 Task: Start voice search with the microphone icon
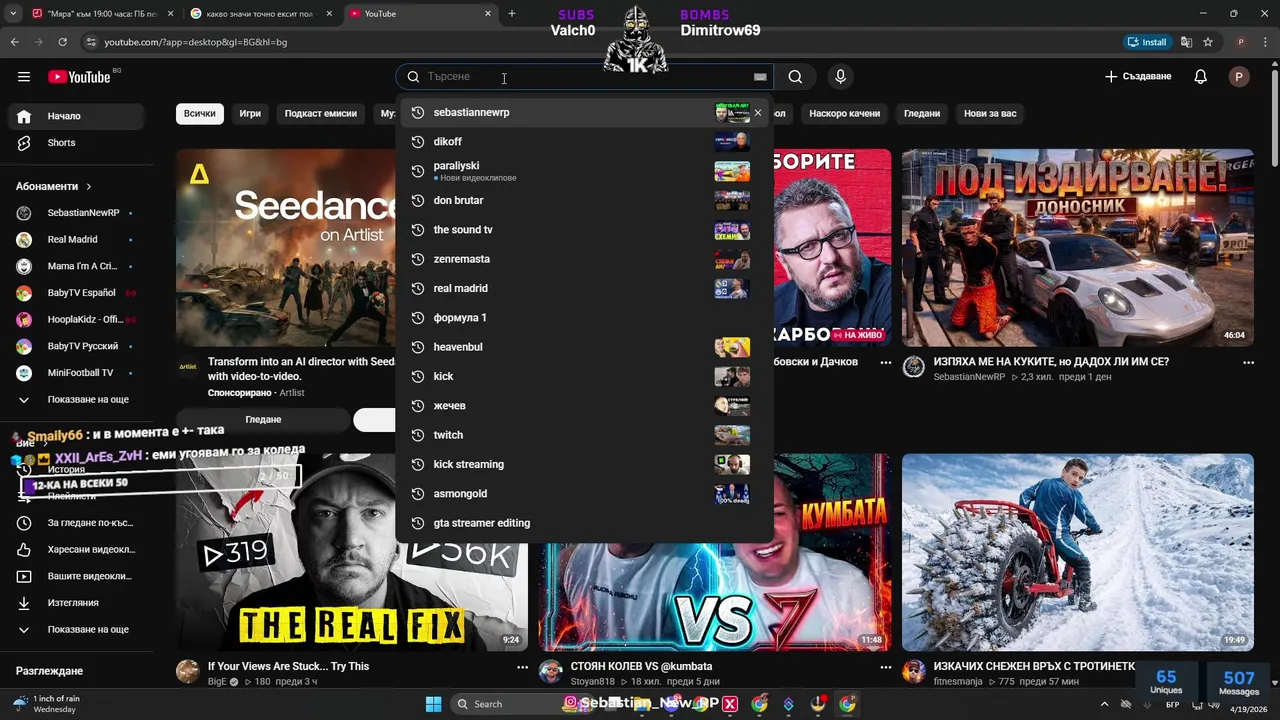click(x=840, y=77)
